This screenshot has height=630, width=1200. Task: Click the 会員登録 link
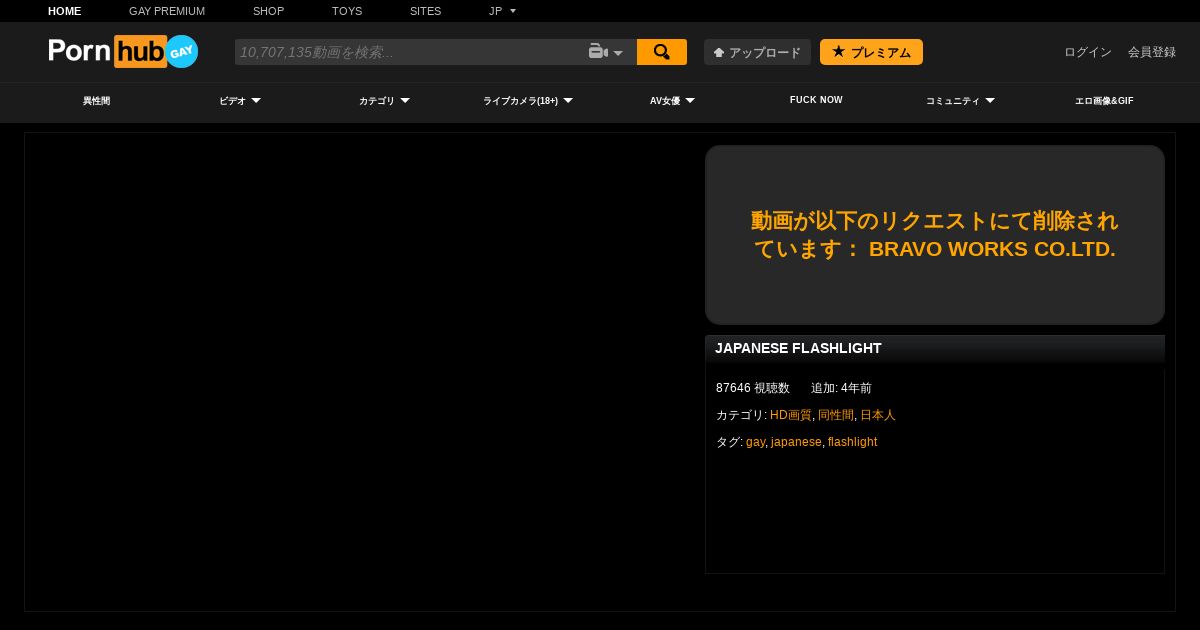[1152, 52]
